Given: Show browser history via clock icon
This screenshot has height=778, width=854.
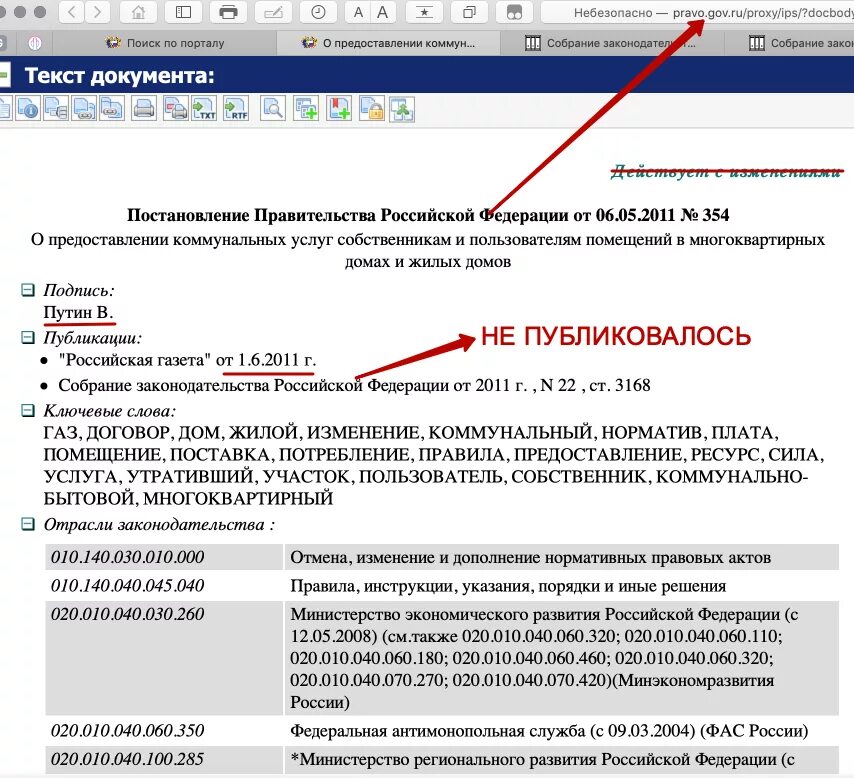Looking at the screenshot, I should 318,14.
